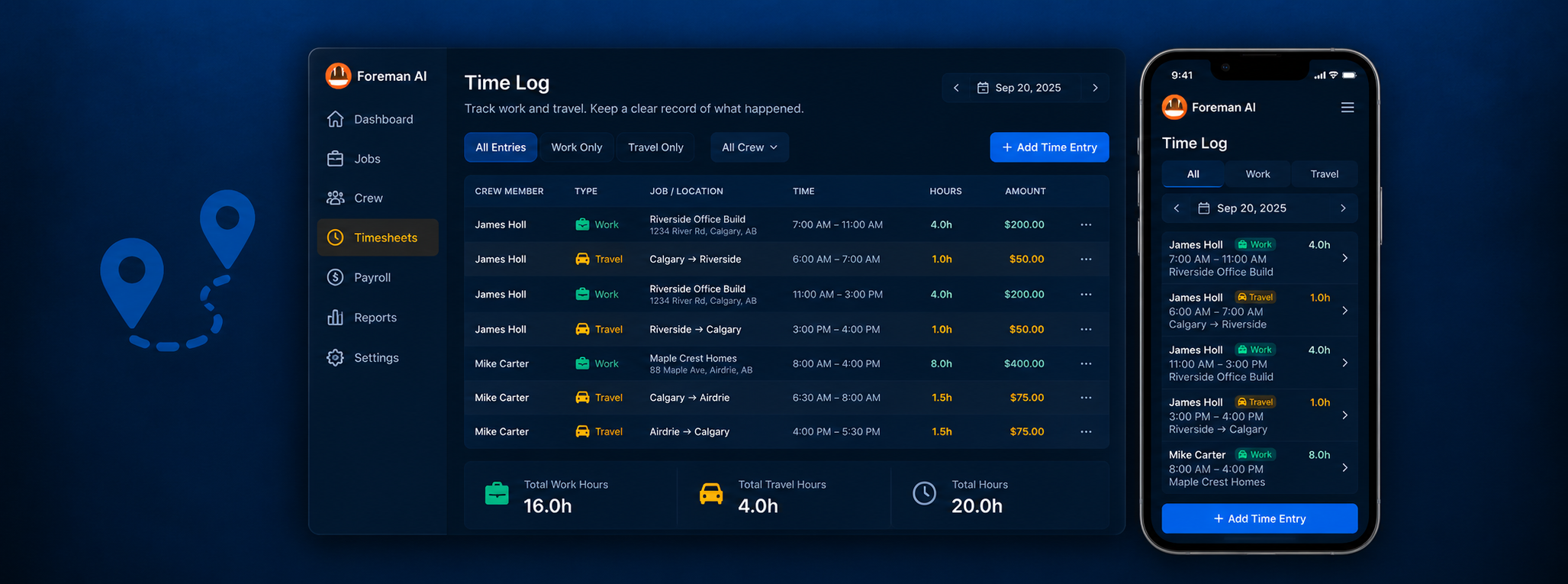The height and width of the screenshot is (584, 1568).
Task: Go to next date on the phone
Action: (1343, 208)
